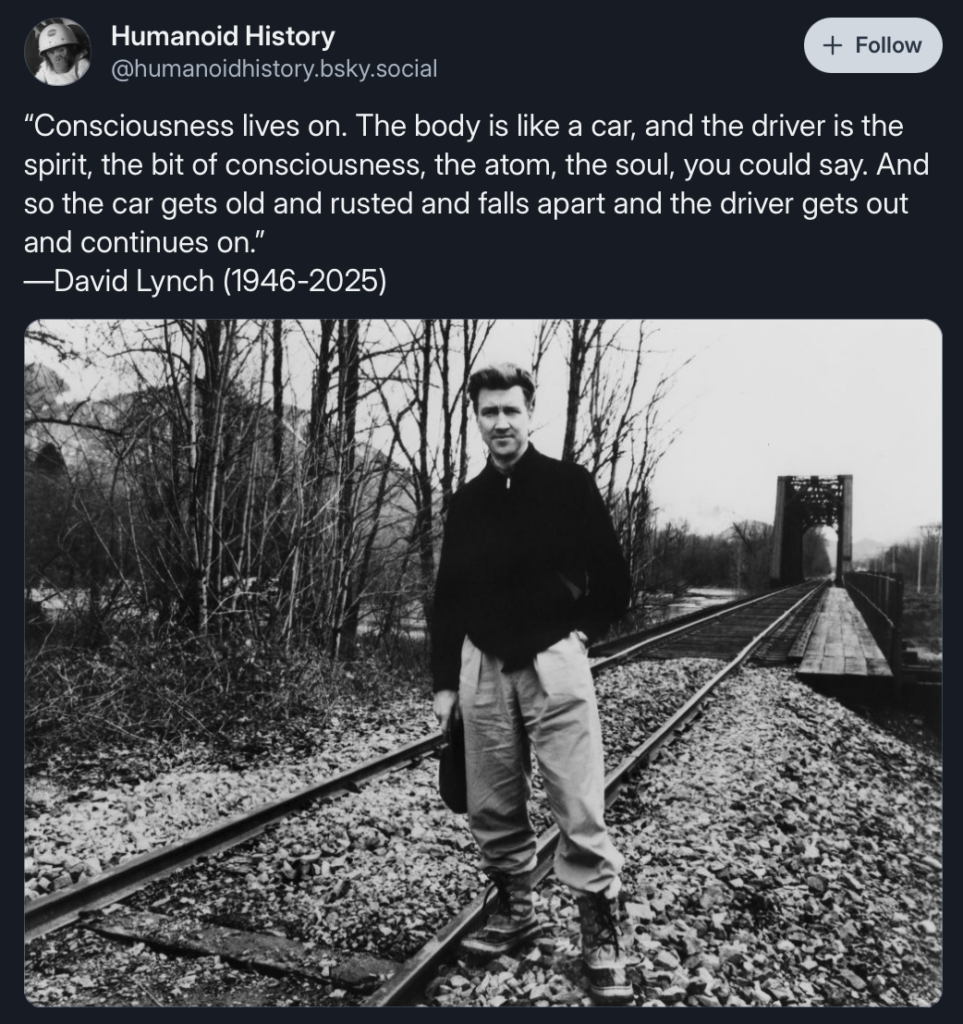Click the quote line starting "spirit, the bit"
963x1024 pixels.
tap(475, 165)
